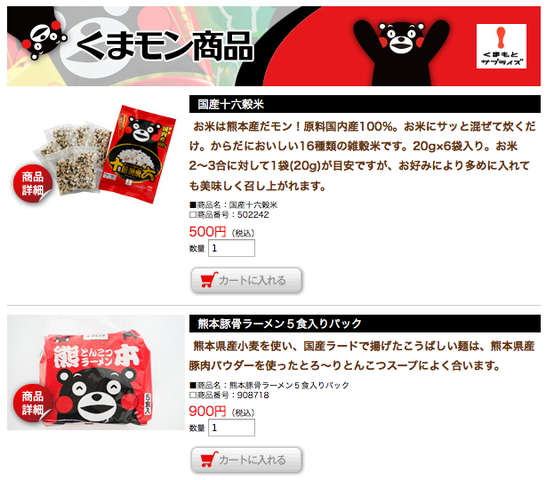Click the 国産十六穀米 black title bar
This screenshot has height=480, width=546.
coord(365,104)
